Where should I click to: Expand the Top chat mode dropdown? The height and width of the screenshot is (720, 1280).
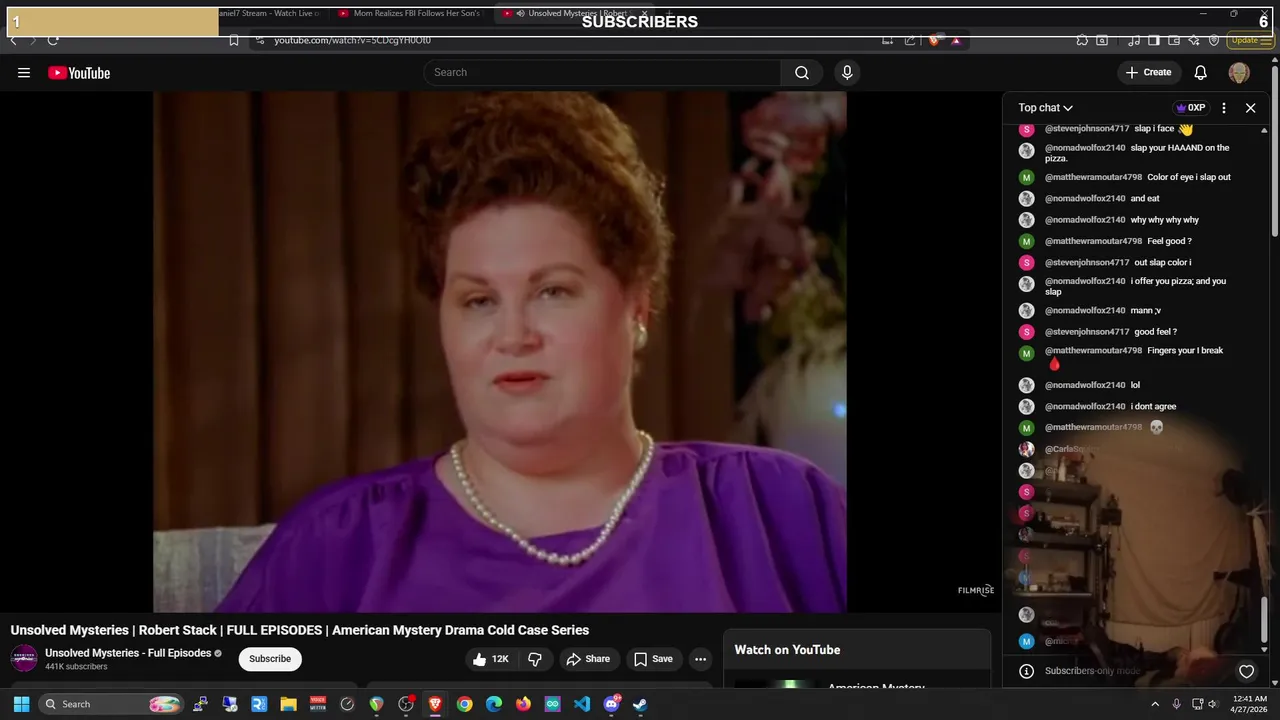pos(1046,108)
